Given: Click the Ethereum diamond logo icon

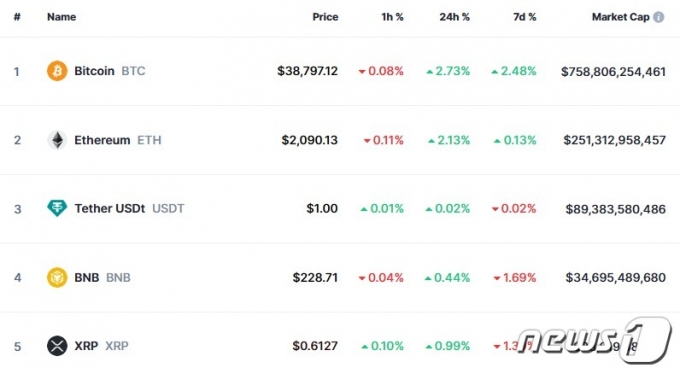Looking at the screenshot, I should click(x=57, y=140).
